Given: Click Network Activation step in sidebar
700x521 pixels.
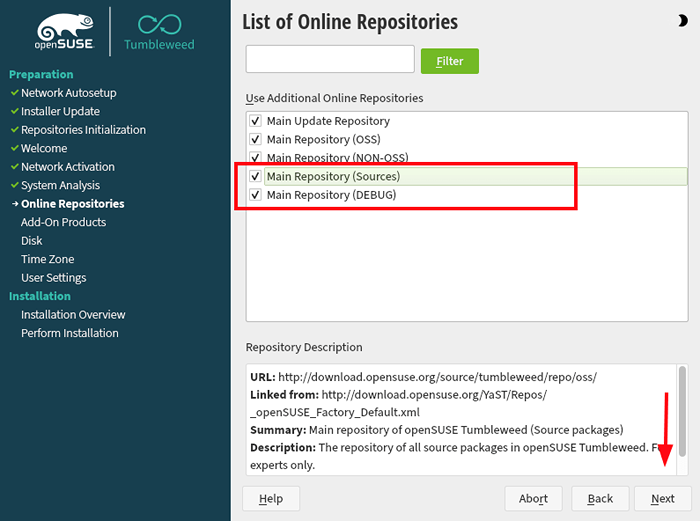Looking at the screenshot, I should (67, 167).
